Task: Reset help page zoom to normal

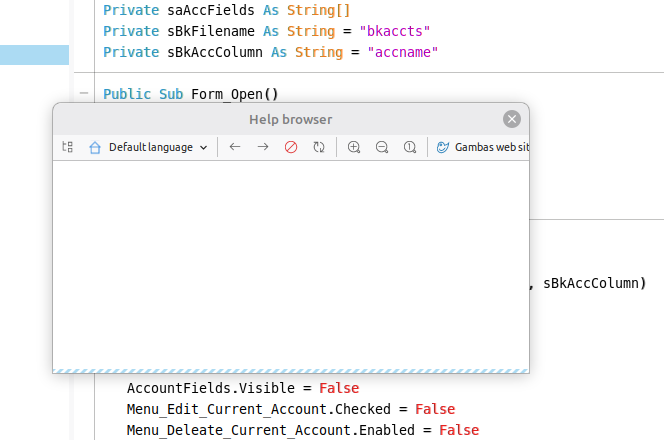Action: pyautogui.click(x=409, y=147)
